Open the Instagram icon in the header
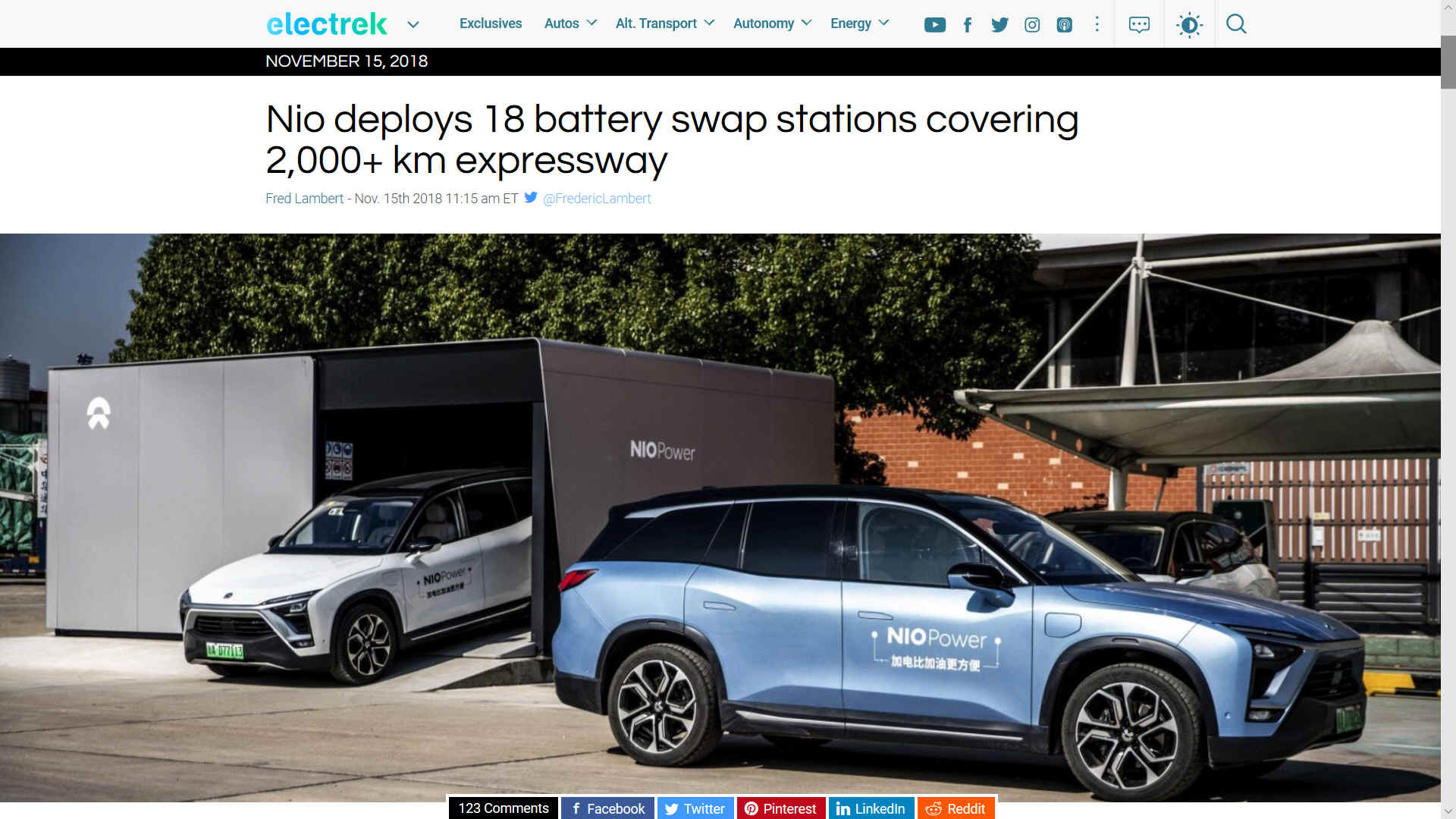This screenshot has height=819, width=1456. point(1032,25)
